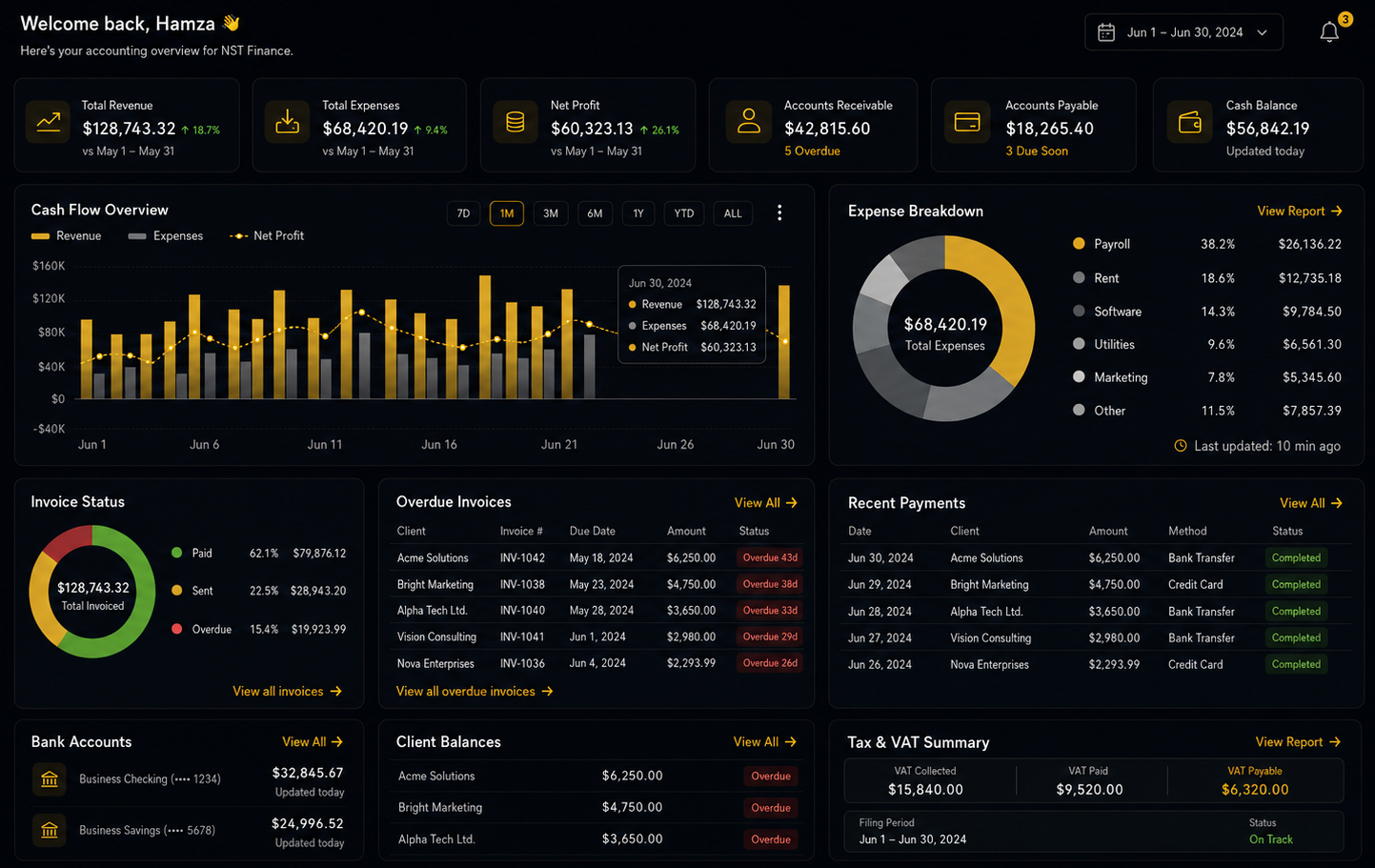Click Marketing amount $5,345.60
The width and height of the screenshot is (1375, 868).
coord(1311,377)
